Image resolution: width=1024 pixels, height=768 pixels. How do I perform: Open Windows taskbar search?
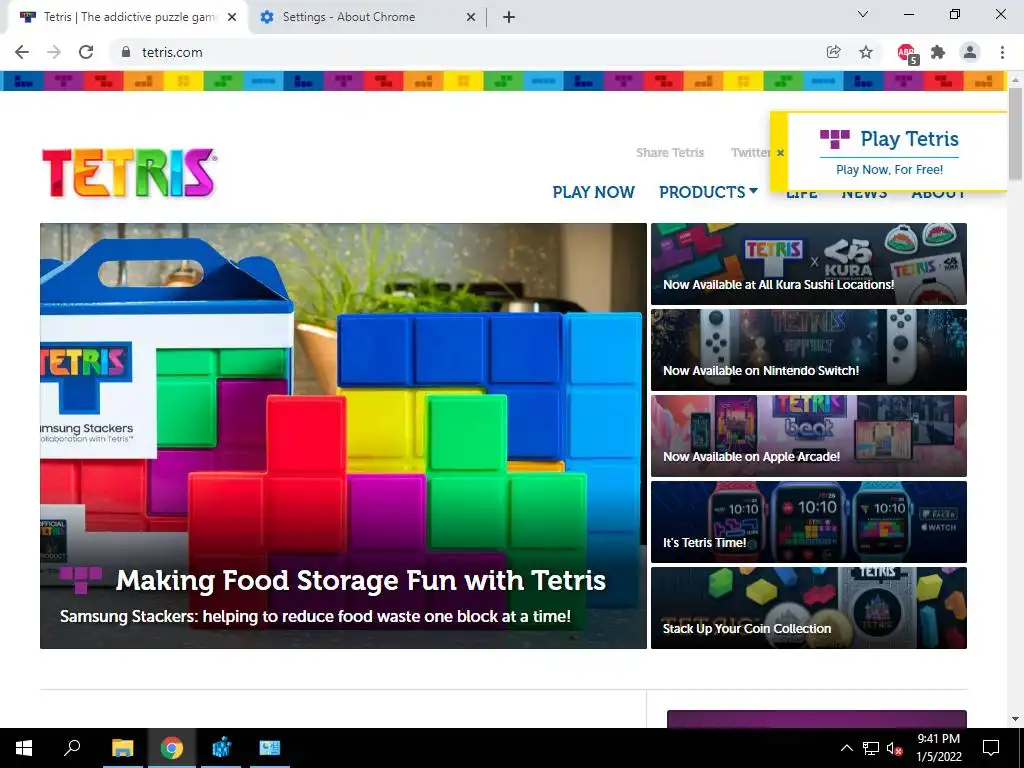coord(72,748)
